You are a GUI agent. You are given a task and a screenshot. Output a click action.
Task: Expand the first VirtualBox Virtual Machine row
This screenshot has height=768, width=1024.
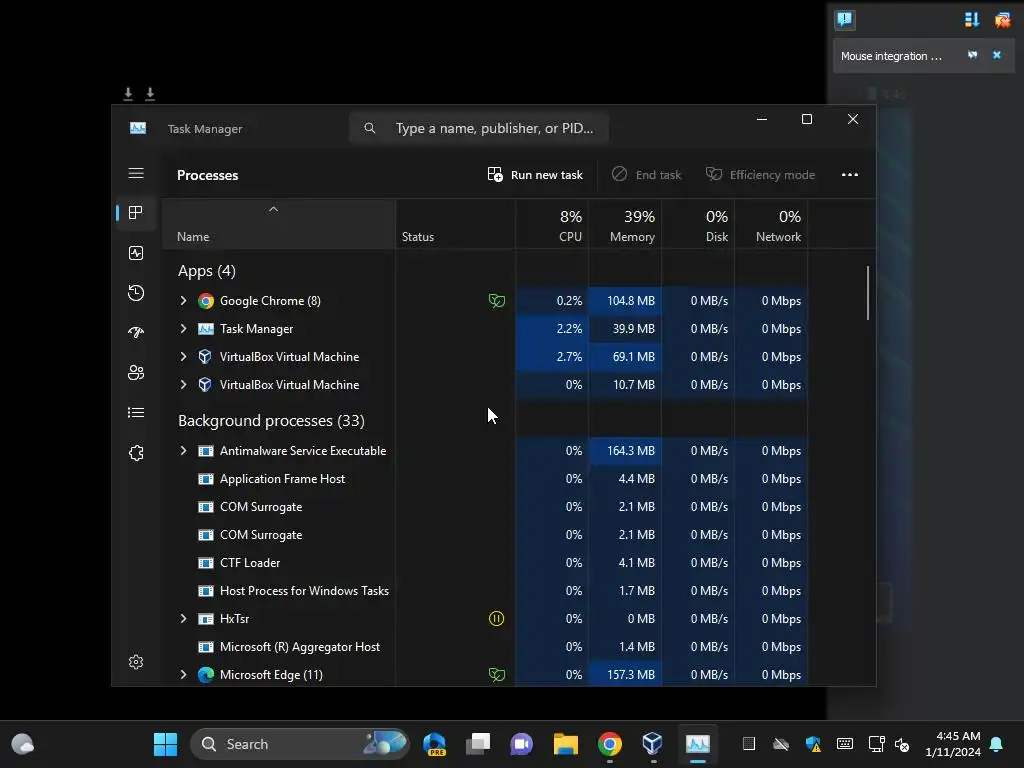pyautogui.click(x=184, y=357)
